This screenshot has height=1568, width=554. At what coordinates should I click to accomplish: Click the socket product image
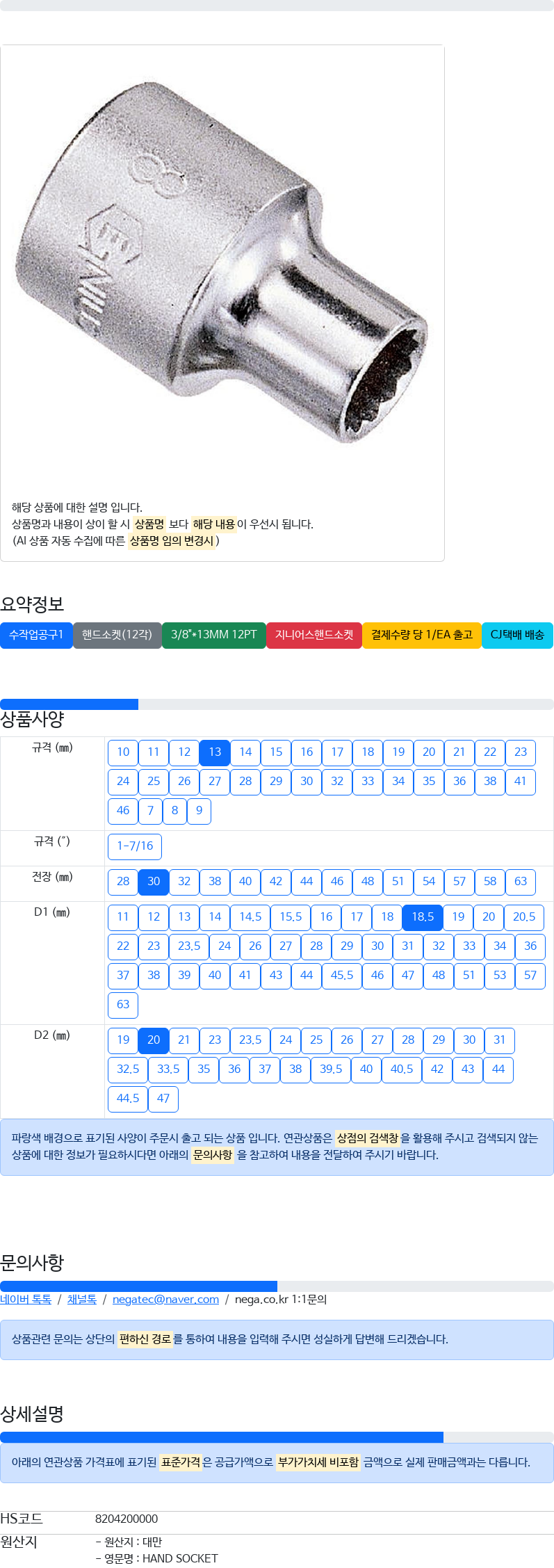(x=222, y=264)
